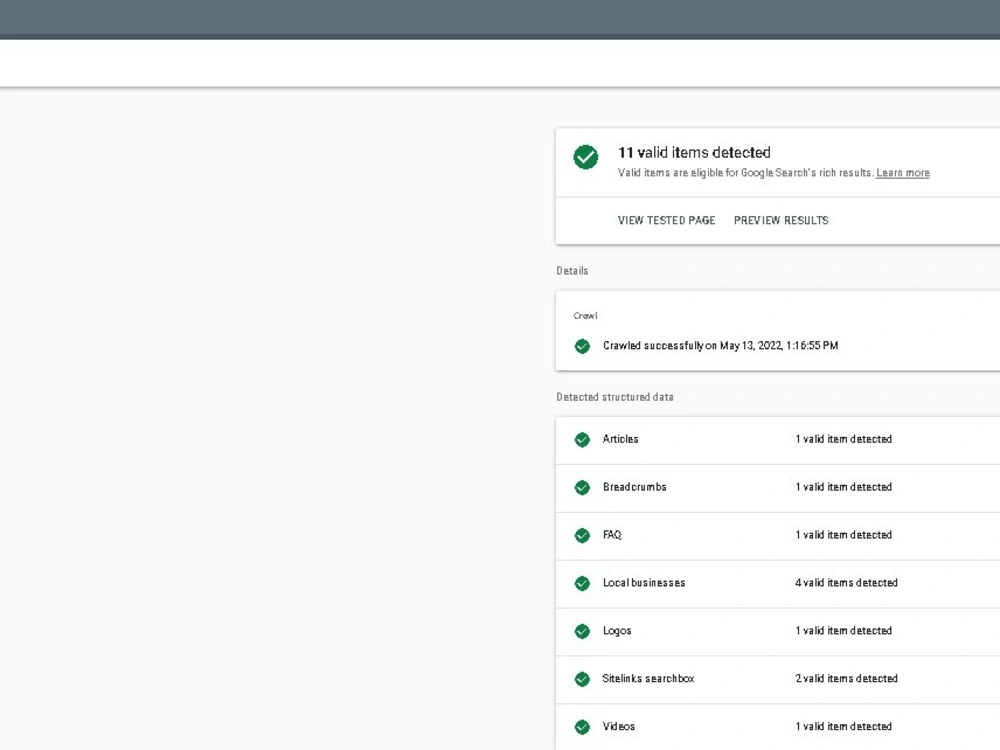Click the green check icon beside "11 valid items detected"
This screenshot has height=750, width=1000.
click(585, 158)
